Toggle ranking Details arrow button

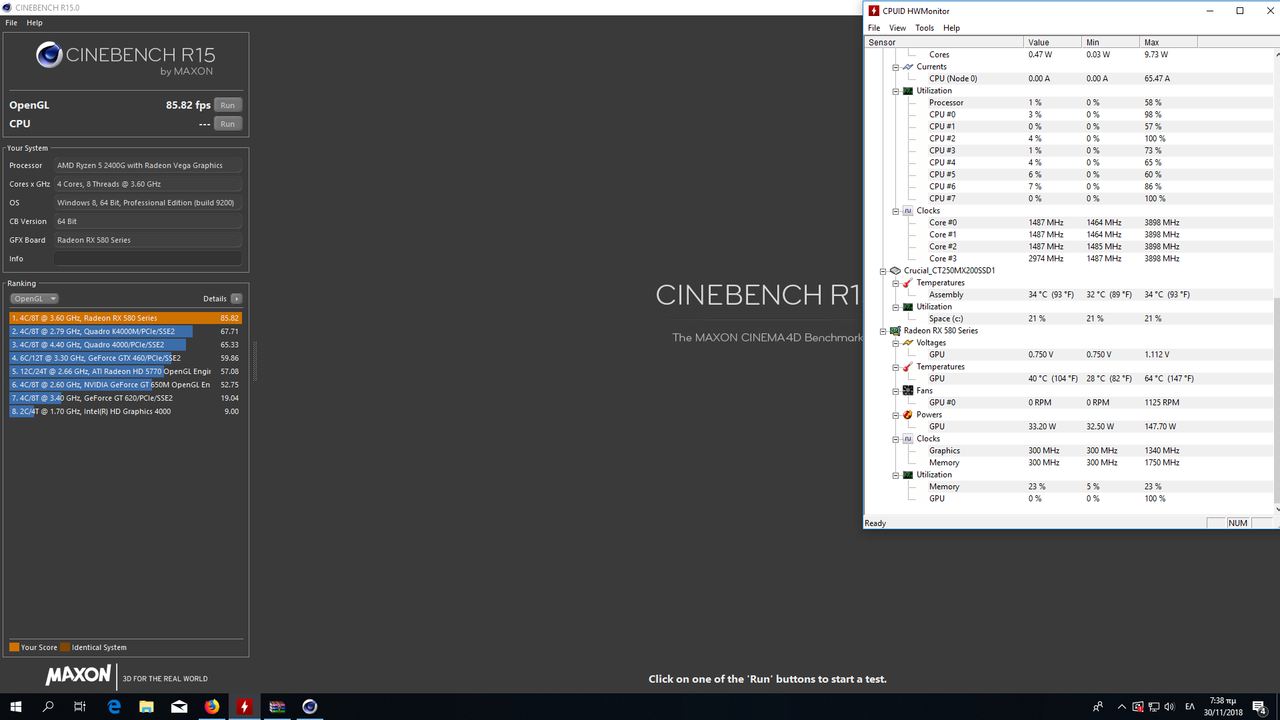click(x=236, y=298)
